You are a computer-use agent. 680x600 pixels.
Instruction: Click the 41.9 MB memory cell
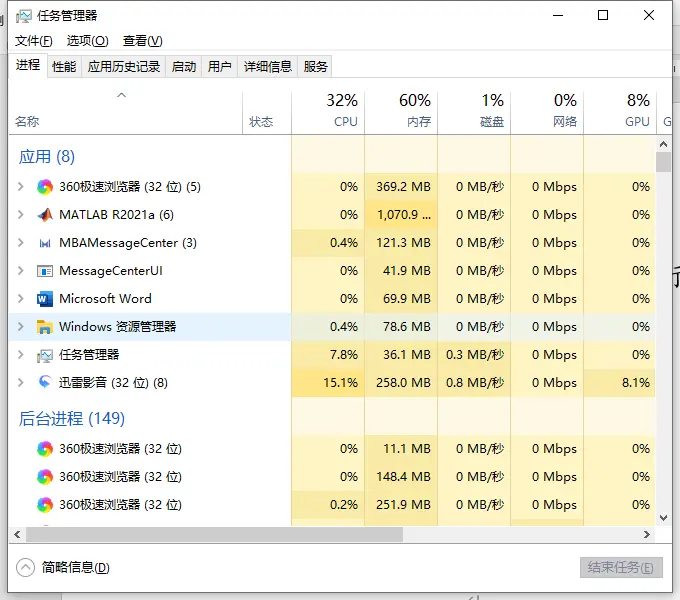[401, 271]
